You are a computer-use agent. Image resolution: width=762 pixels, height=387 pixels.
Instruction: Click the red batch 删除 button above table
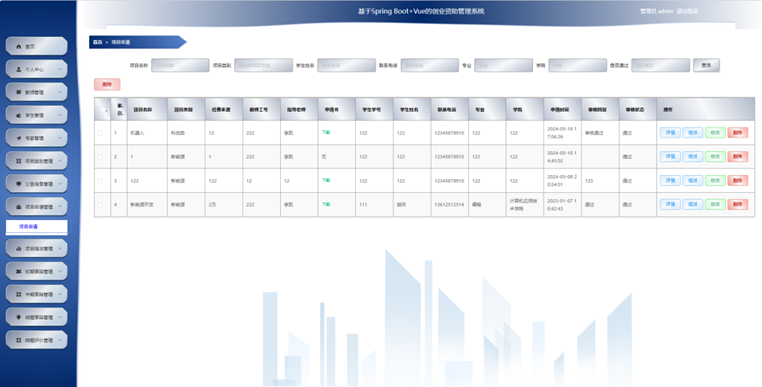(107, 85)
